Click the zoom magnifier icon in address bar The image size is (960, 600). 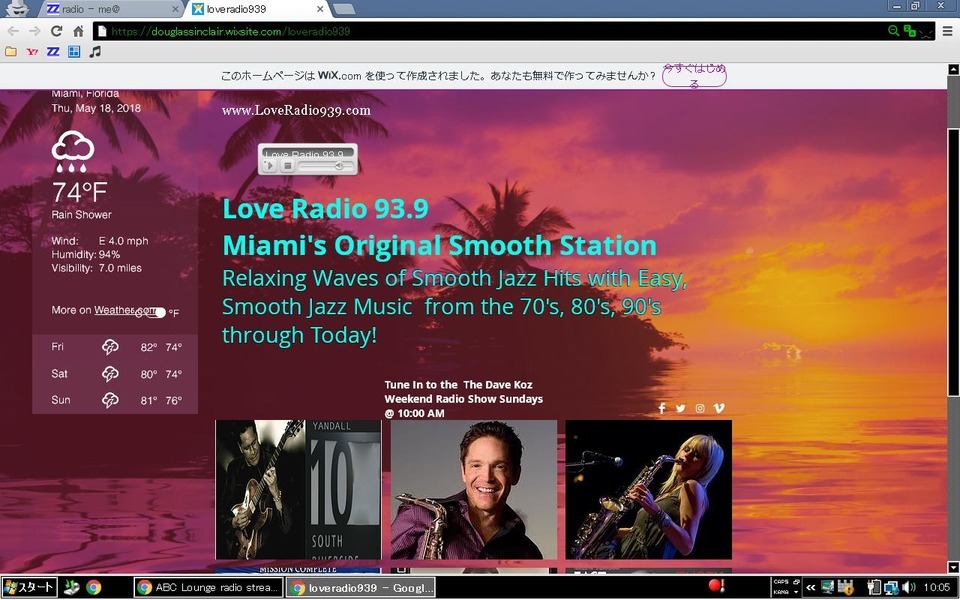pyautogui.click(x=893, y=31)
